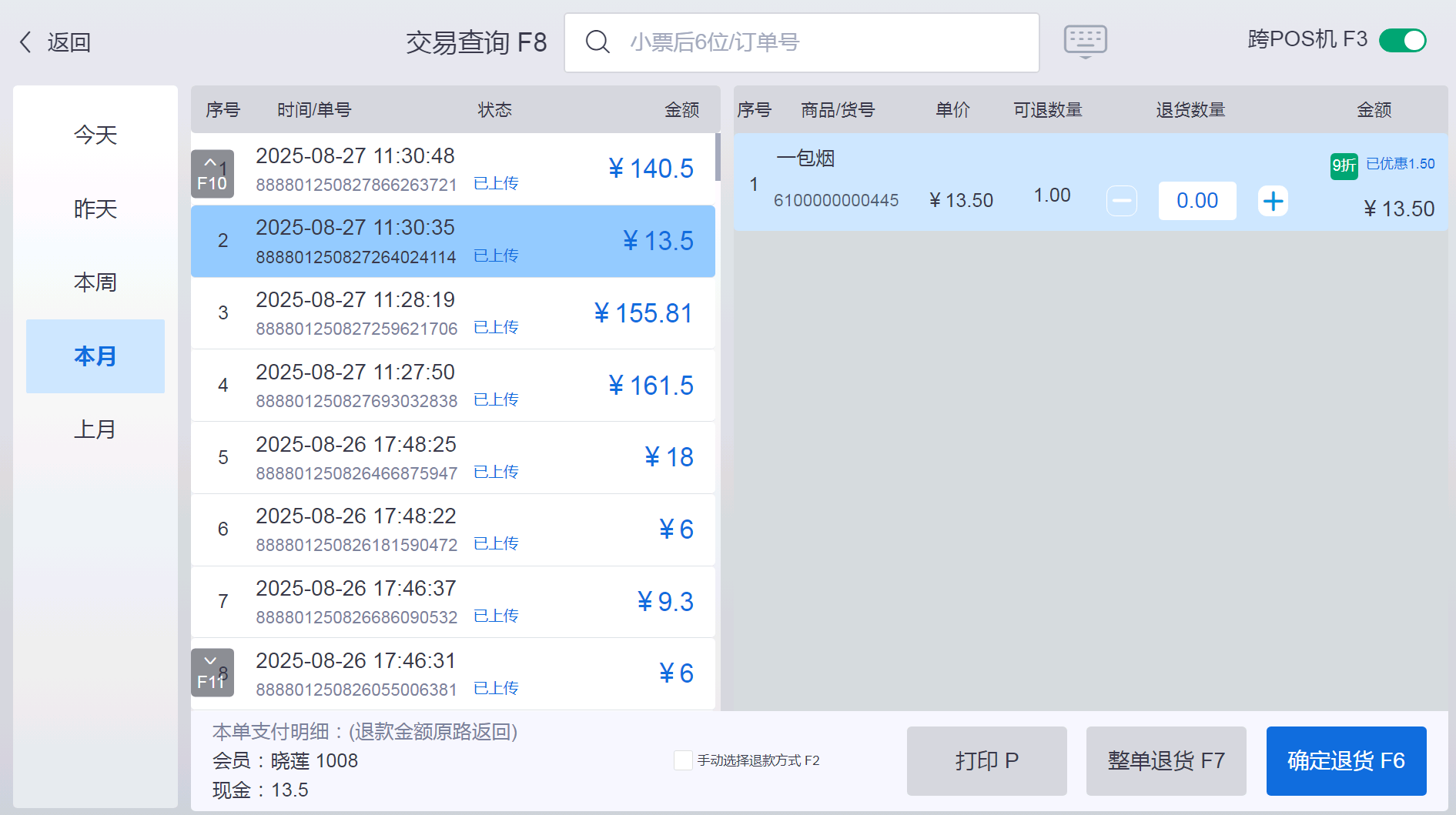Toggle the 跨POS机 F3 switch
The image size is (1456, 815).
(x=1402, y=40)
